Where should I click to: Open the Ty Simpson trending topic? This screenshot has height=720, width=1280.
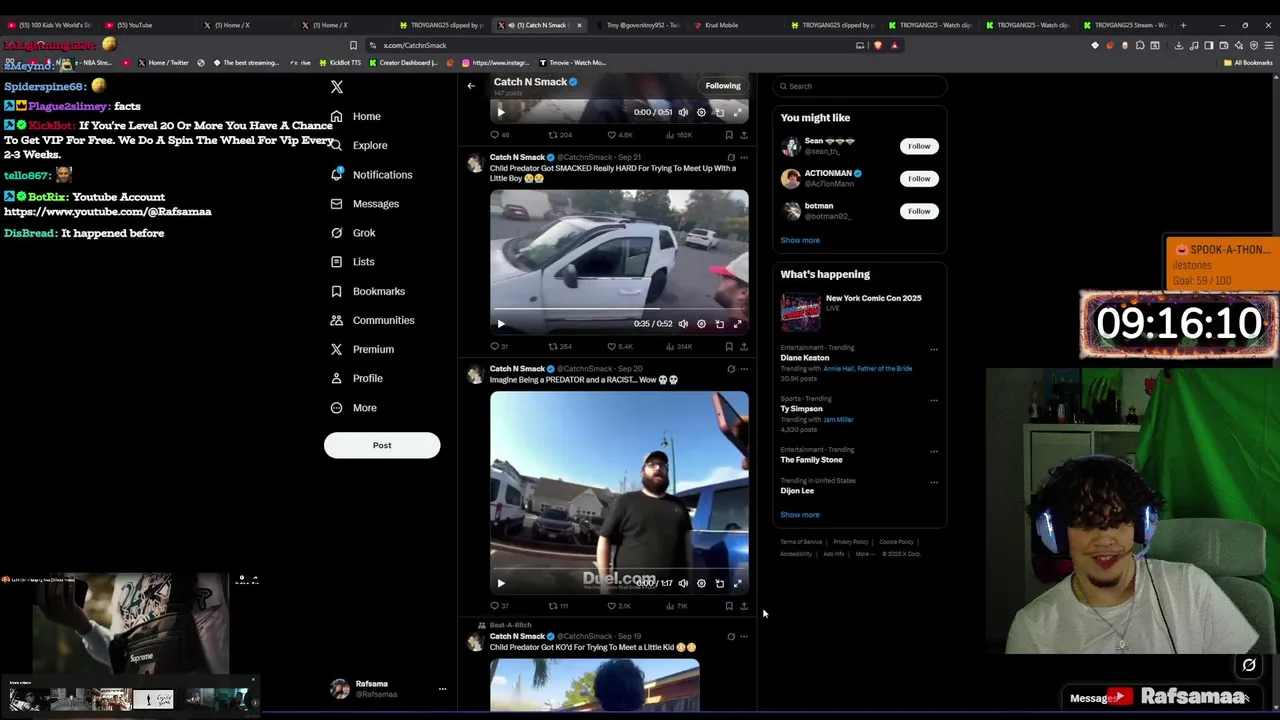pos(802,409)
